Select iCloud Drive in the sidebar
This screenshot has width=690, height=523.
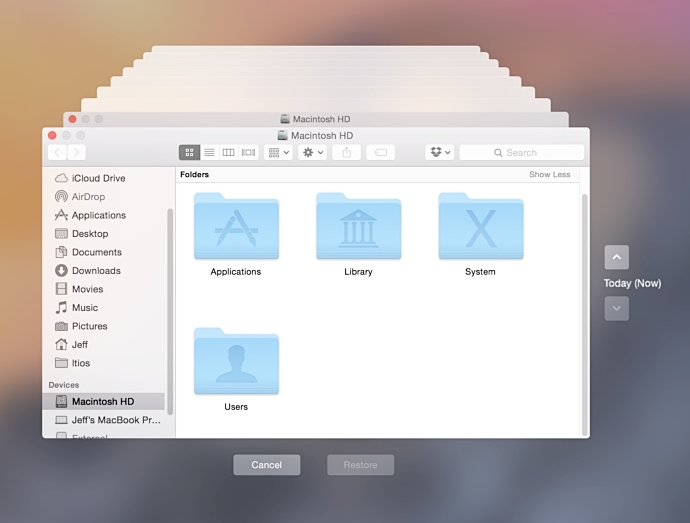tap(98, 178)
